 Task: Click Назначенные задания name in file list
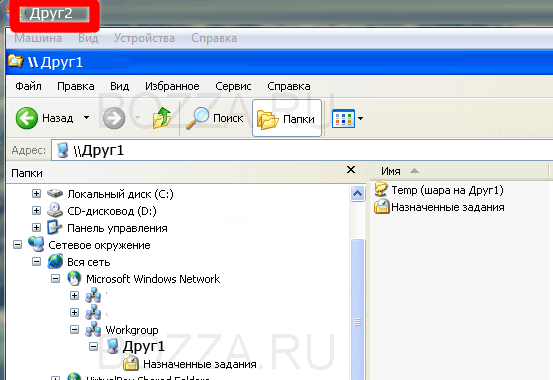coord(448,207)
